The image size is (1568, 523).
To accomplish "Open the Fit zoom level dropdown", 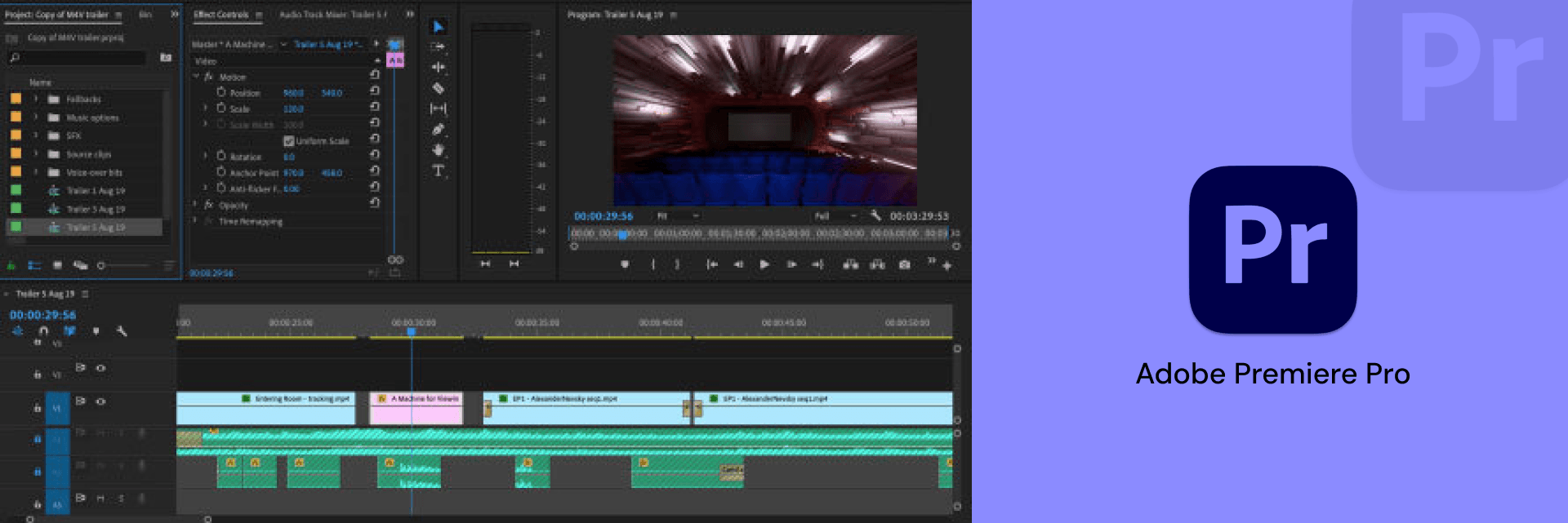I will pyautogui.click(x=679, y=216).
